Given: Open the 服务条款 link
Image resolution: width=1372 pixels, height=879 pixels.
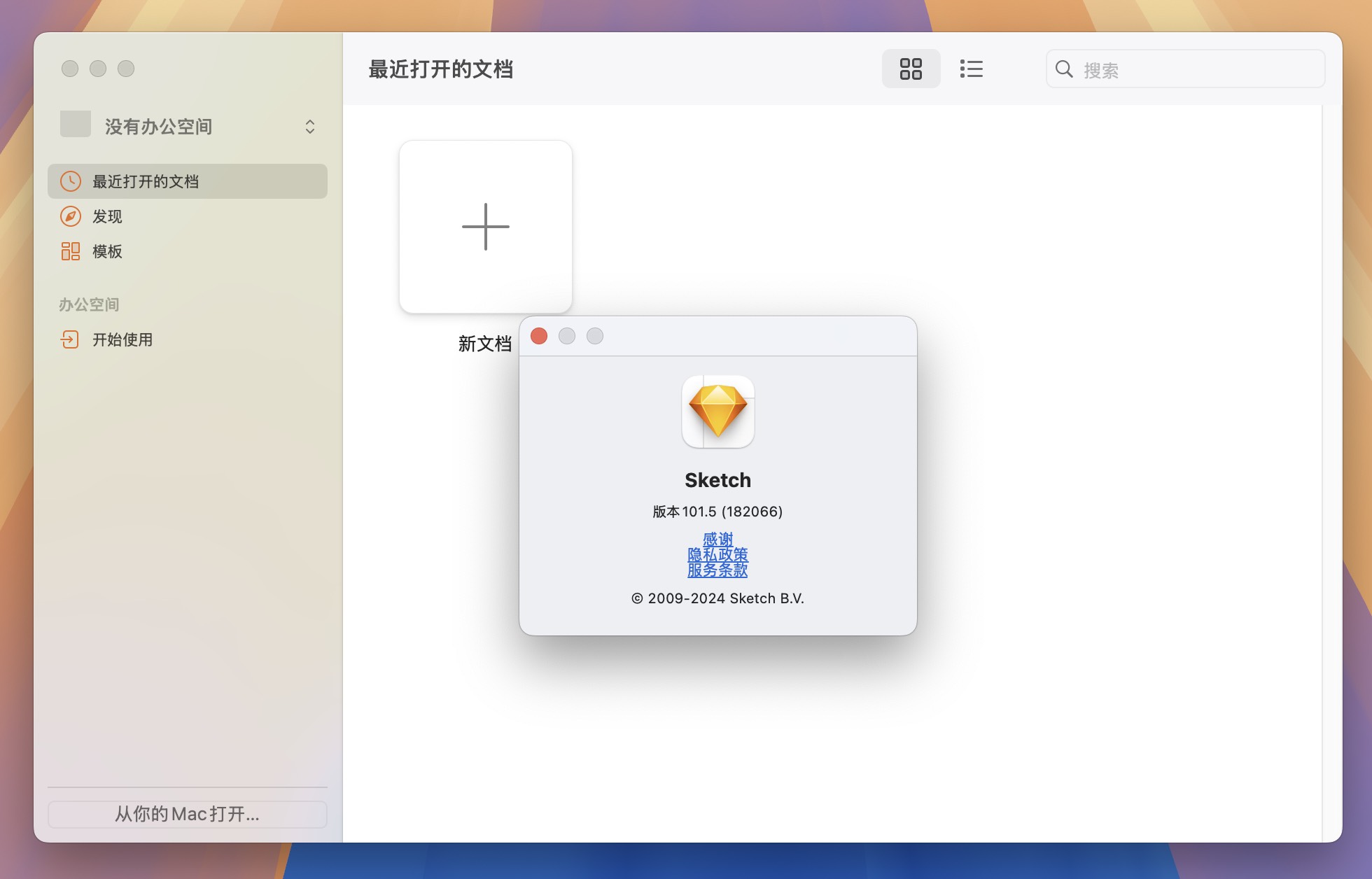Looking at the screenshot, I should tap(717, 570).
